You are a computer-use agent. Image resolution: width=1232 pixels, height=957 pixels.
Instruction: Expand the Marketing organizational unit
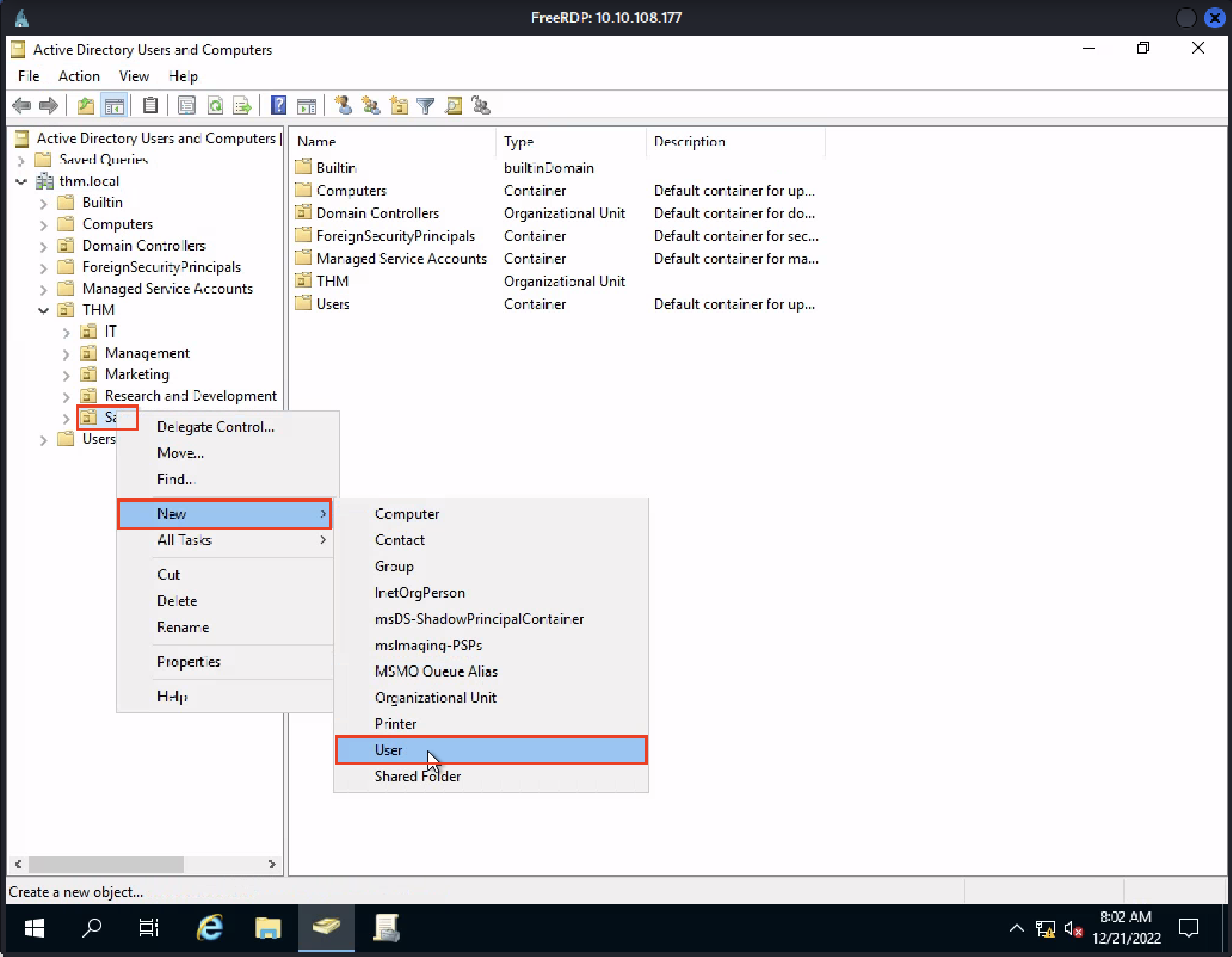[x=66, y=375]
